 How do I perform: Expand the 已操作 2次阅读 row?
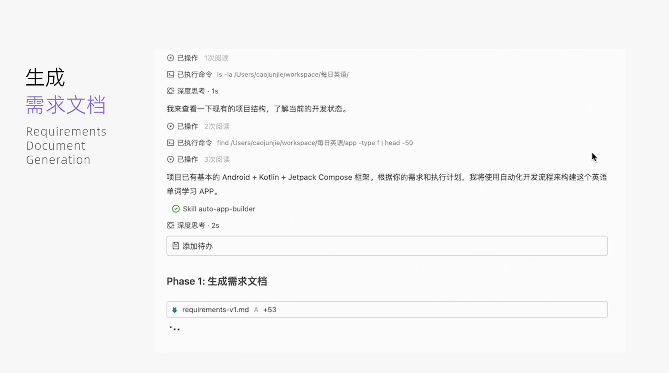tap(198, 126)
